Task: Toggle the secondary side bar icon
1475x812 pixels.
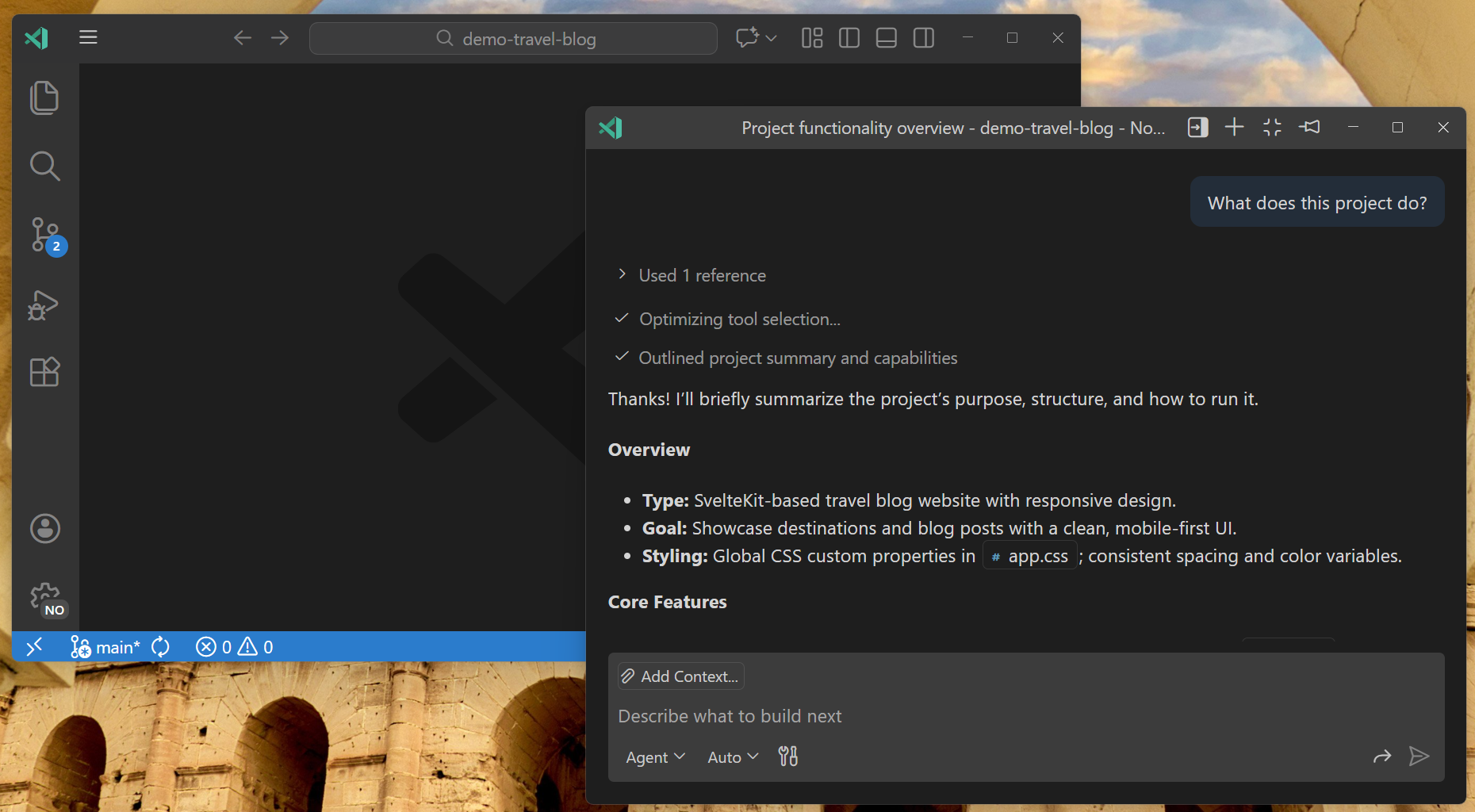Action: click(x=922, y=37)
